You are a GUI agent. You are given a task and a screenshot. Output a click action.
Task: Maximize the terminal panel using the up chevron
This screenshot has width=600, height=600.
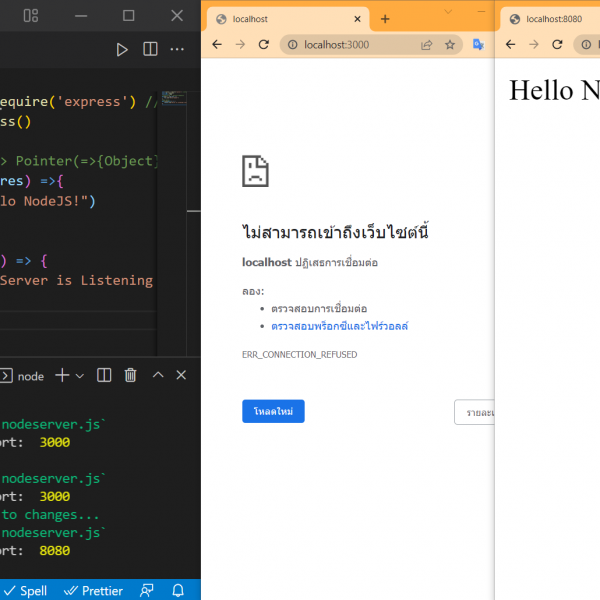[x=157, y=375]
